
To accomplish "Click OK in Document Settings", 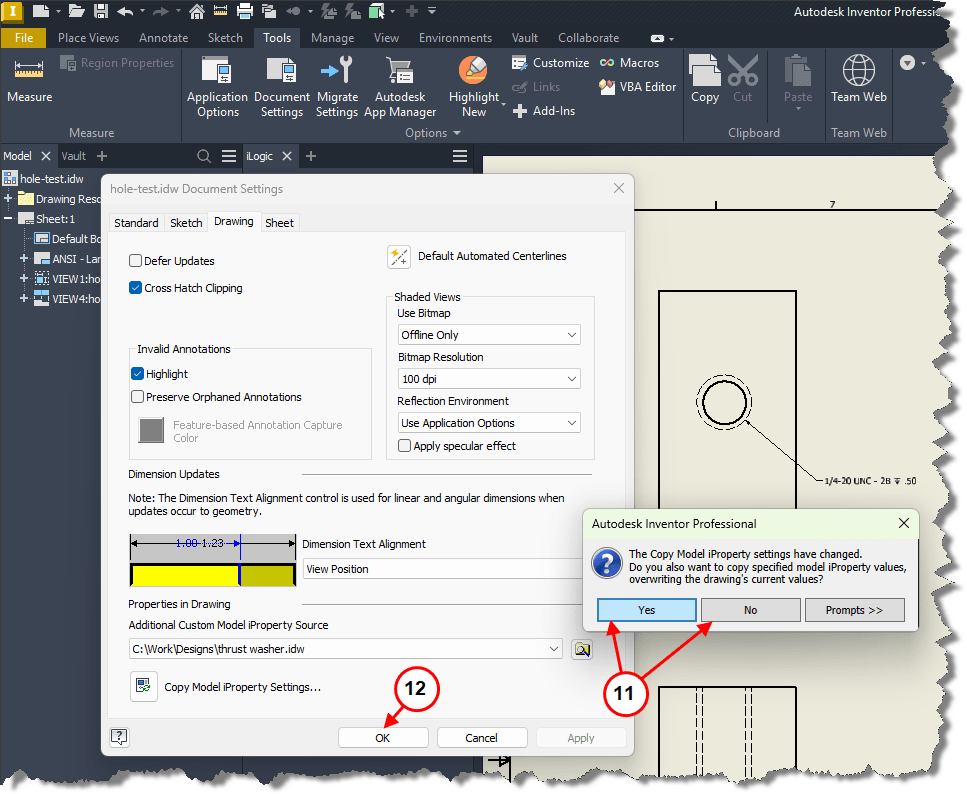I will point(383,737).
